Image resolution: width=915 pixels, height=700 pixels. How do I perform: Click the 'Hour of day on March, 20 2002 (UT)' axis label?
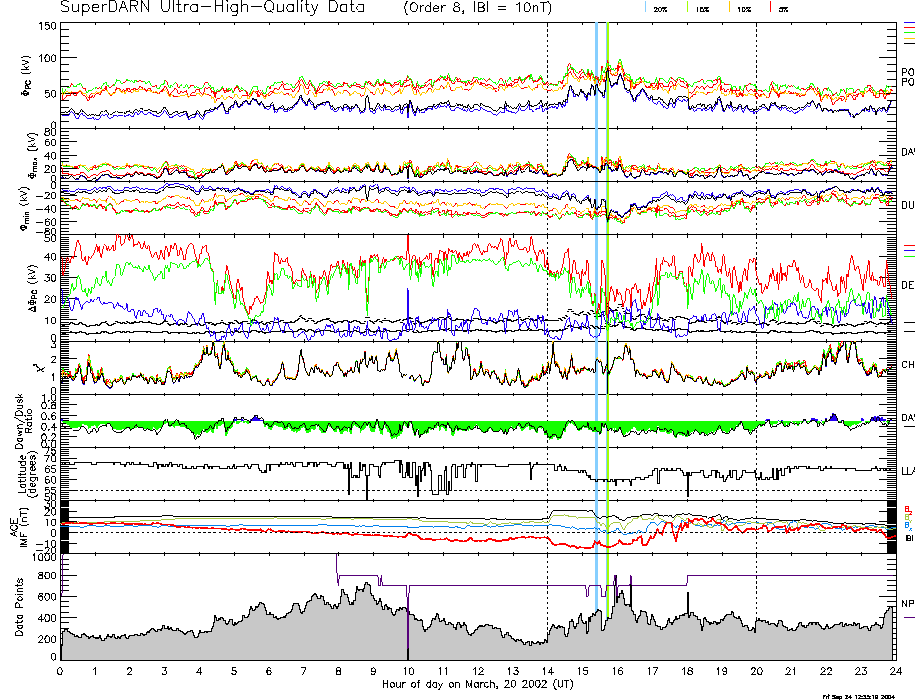pyautogui.click(x=476, y=685)
